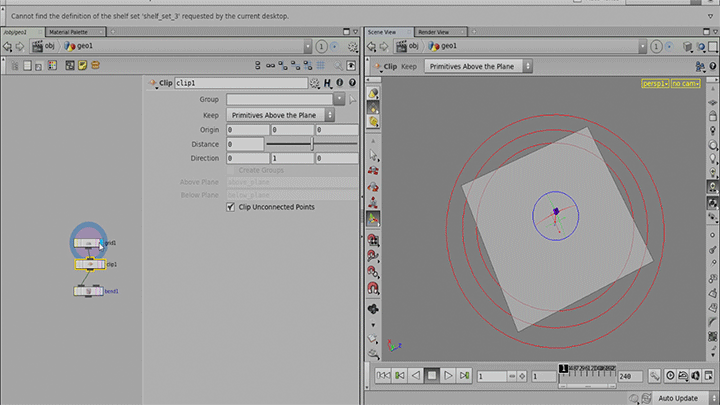
Task: Open geo1 in the network path bar
Action: coord(79,46)
